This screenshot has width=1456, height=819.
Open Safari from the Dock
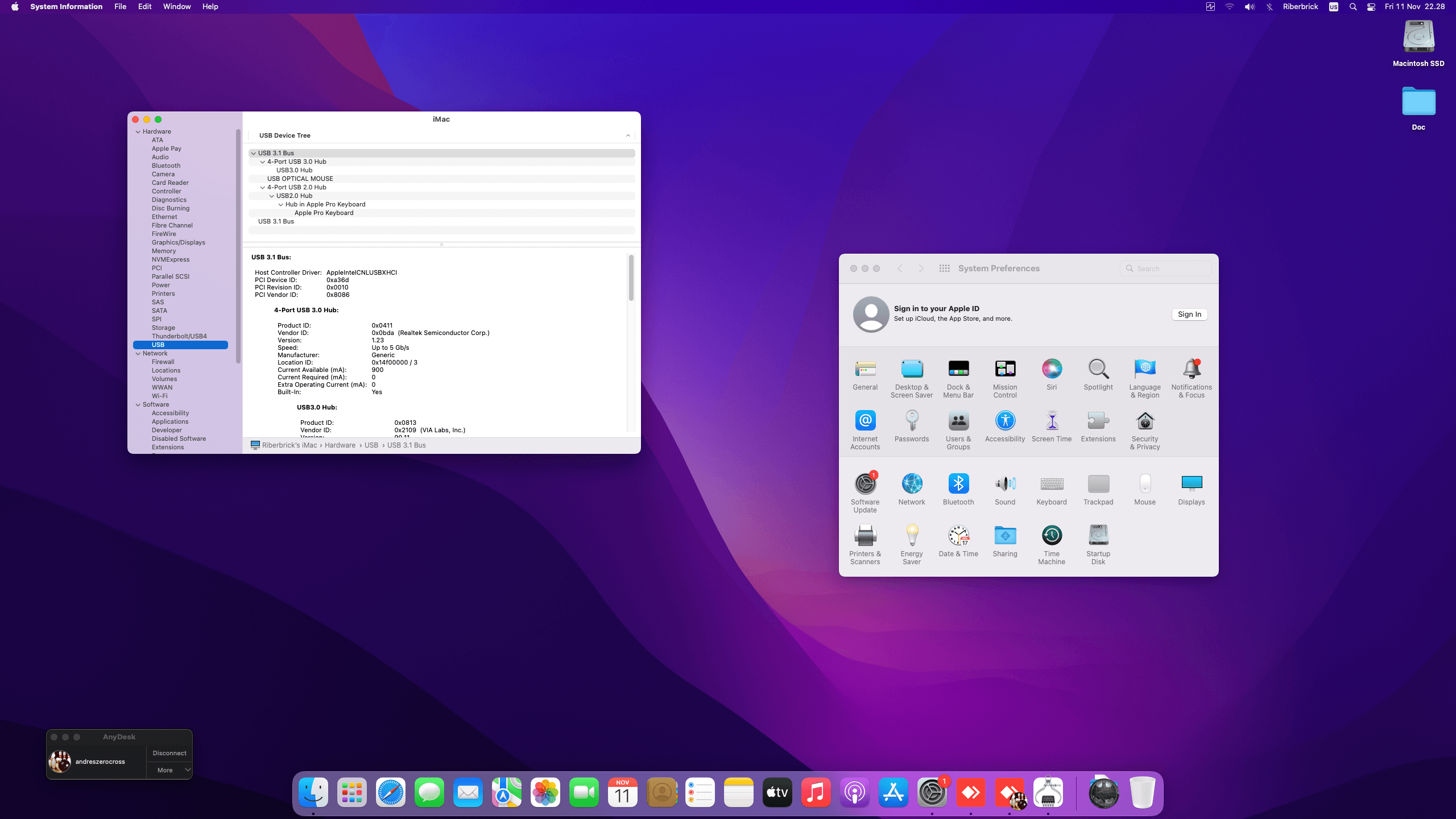tap(391, 793)
